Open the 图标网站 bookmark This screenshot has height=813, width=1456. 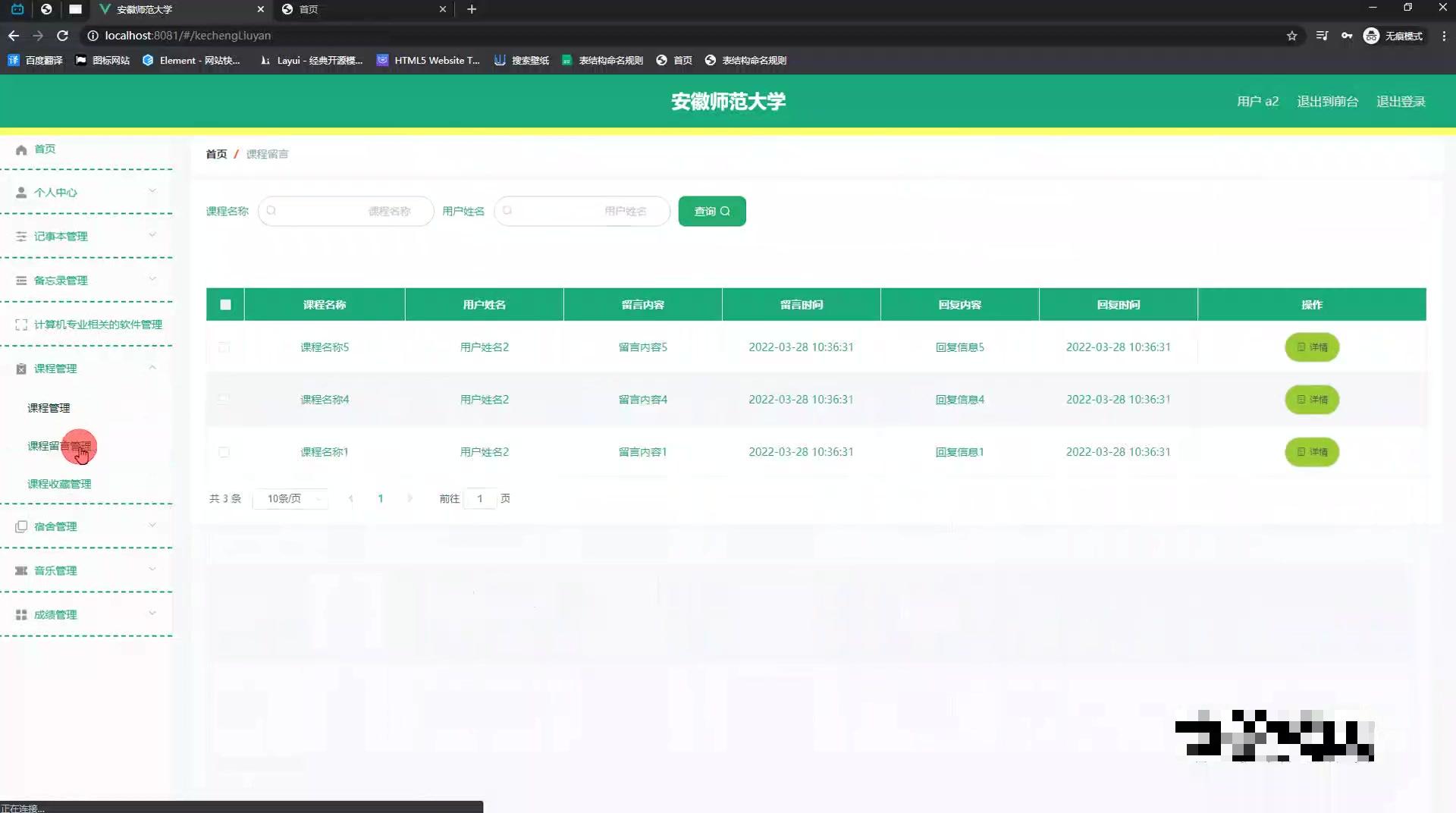[102, 61]
